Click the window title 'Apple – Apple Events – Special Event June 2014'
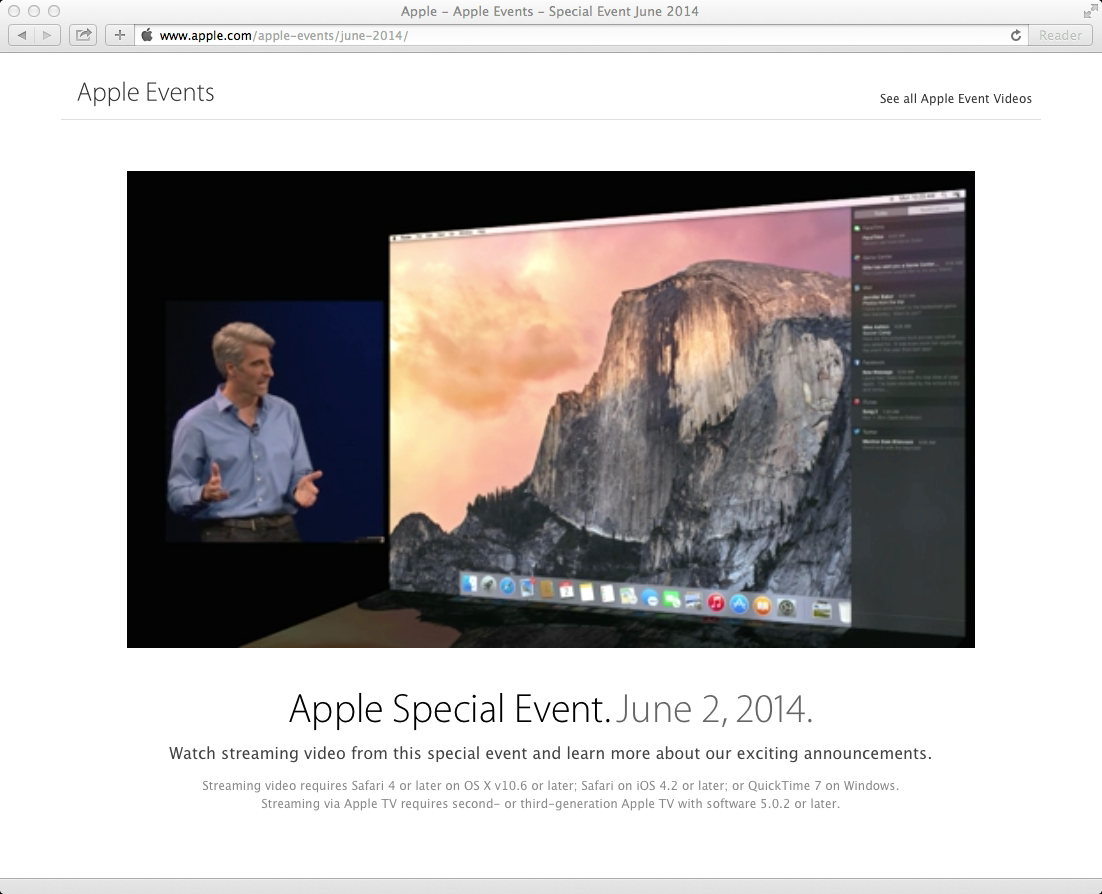 (x=550, y=11)
